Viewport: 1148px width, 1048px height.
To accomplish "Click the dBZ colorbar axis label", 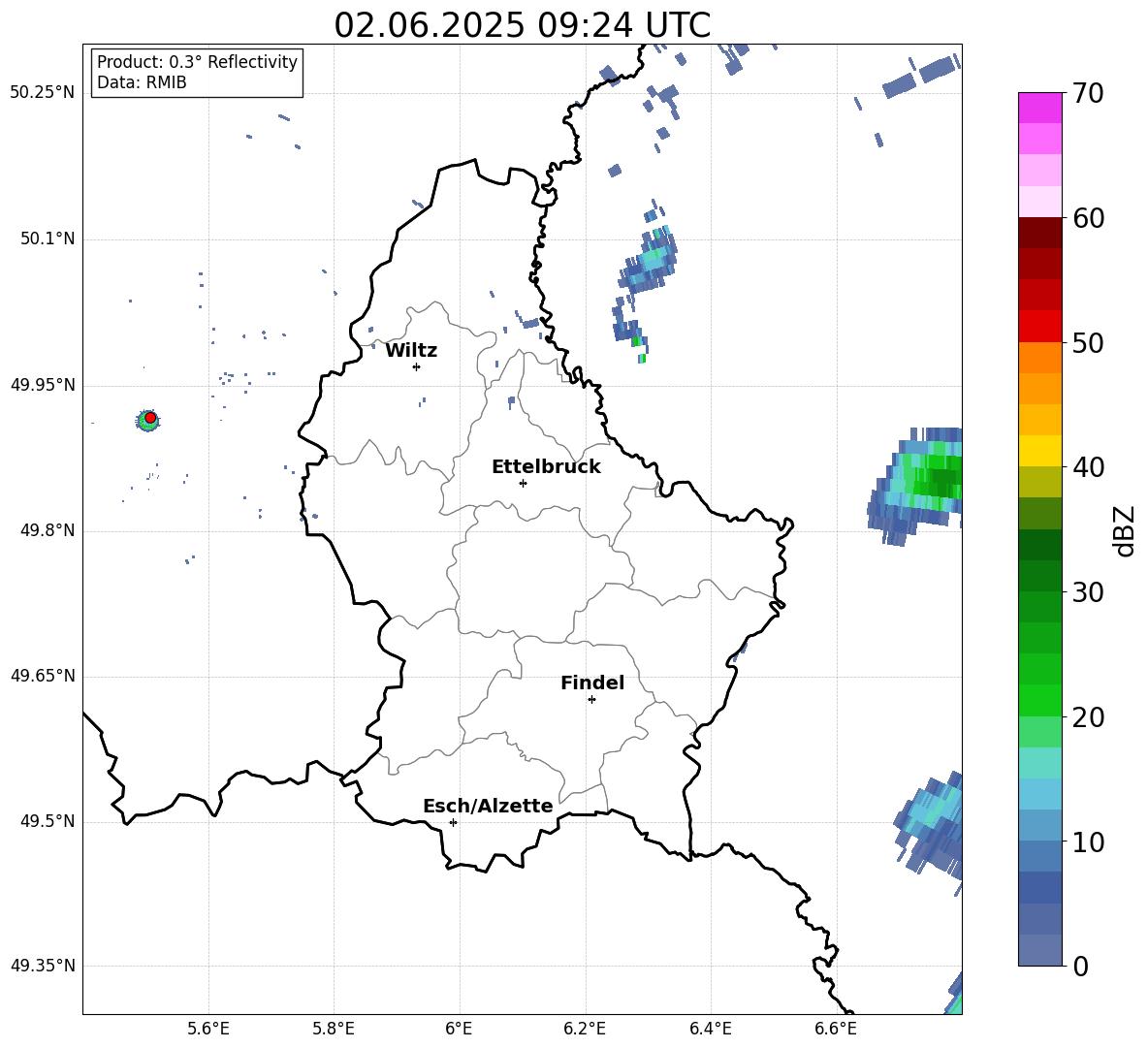I will (x=1124, y=530).
